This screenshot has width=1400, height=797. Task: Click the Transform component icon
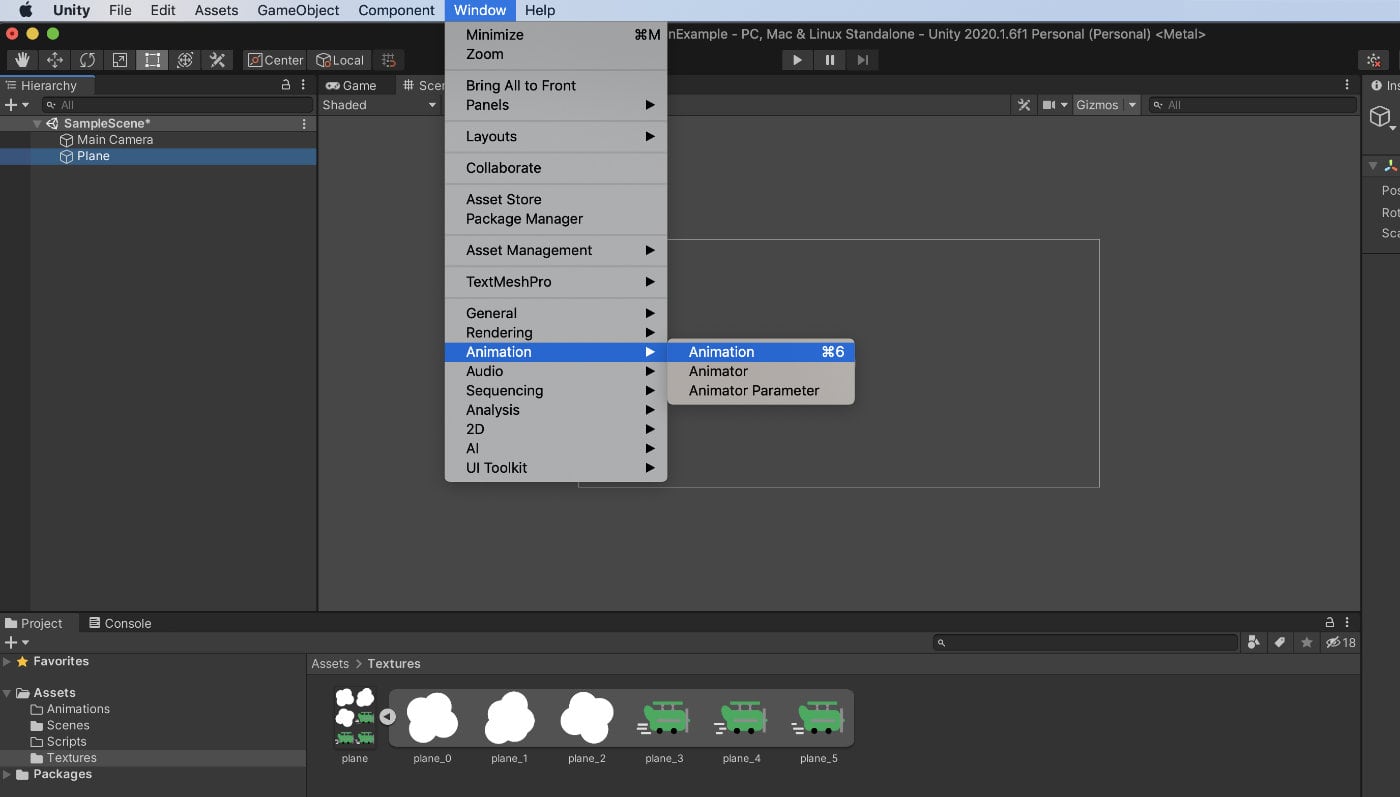pyautogui.click(x=1391, y=166)
